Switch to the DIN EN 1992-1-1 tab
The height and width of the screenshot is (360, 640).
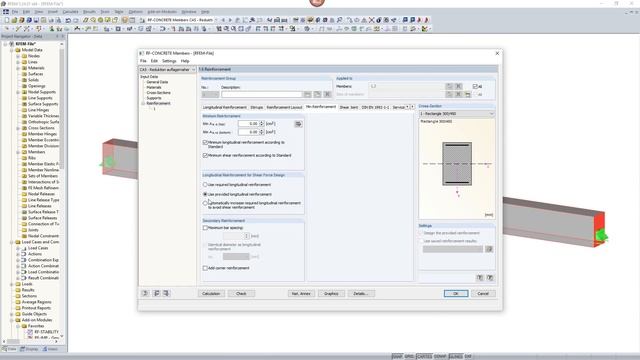(375, 107)
